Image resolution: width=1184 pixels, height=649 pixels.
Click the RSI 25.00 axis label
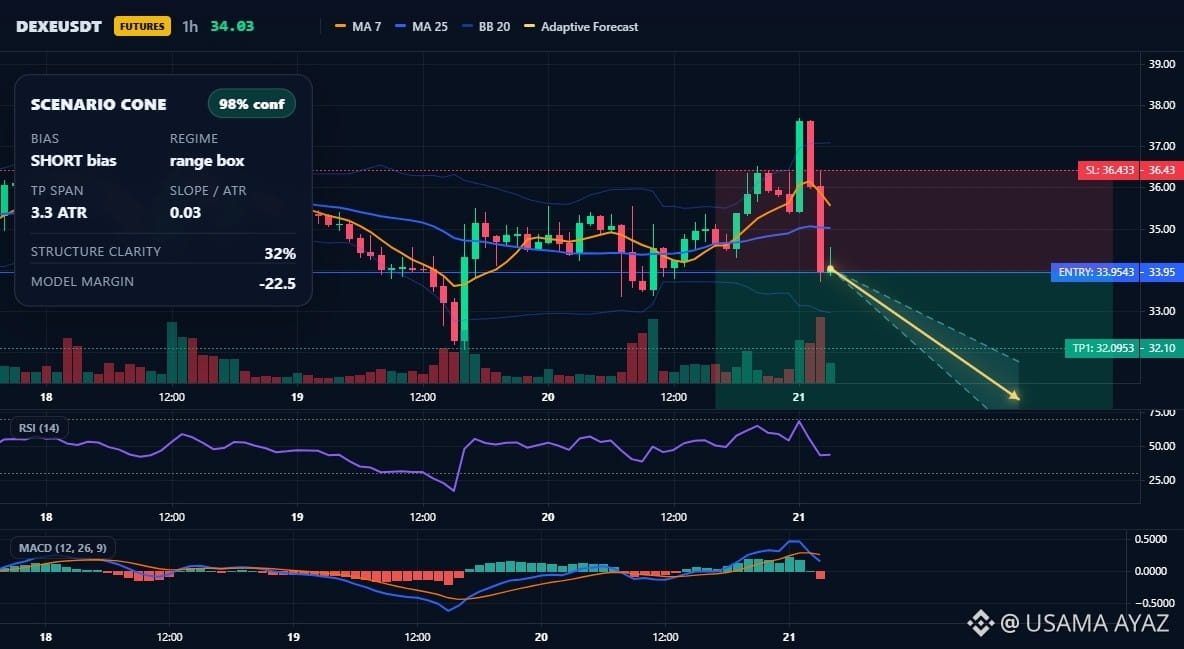coord(1161,480)
